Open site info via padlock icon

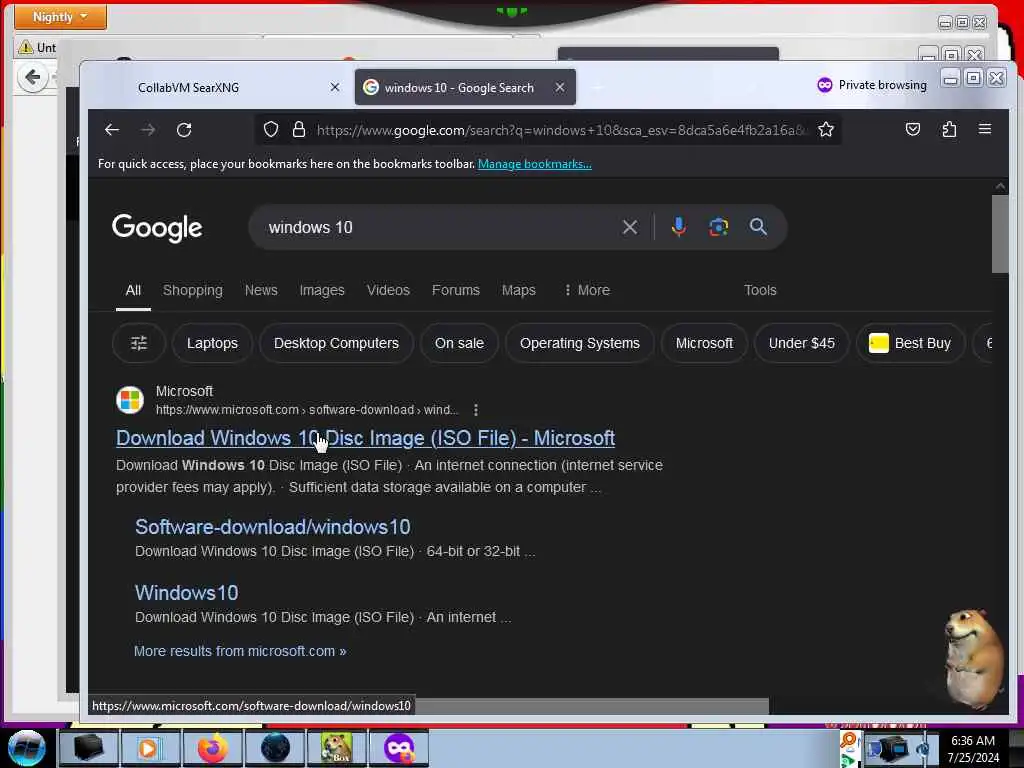(298, 130)
